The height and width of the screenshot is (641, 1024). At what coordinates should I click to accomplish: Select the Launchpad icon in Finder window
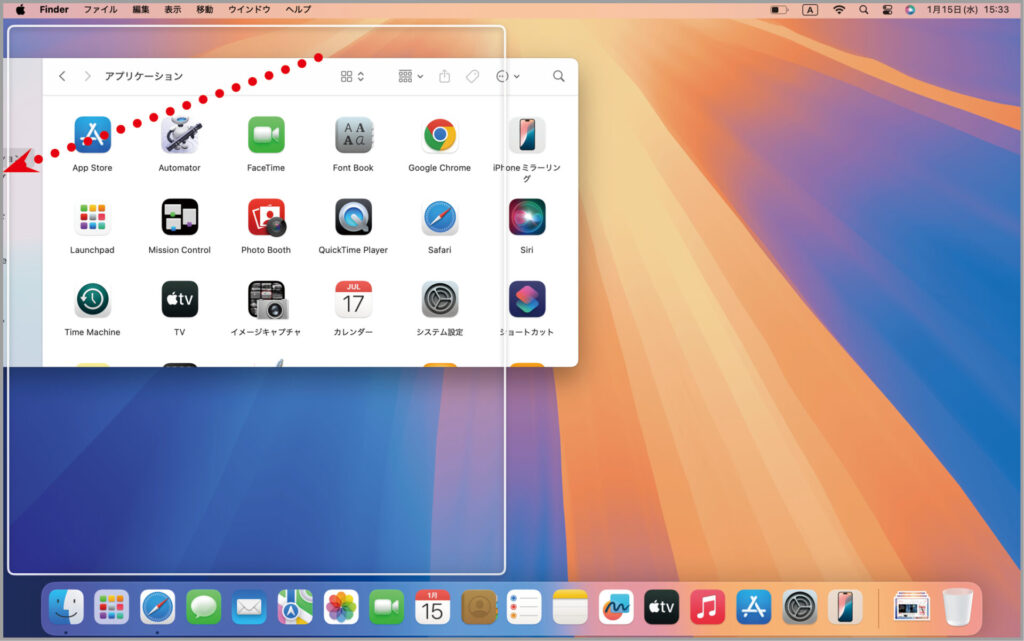click(92, 217)
